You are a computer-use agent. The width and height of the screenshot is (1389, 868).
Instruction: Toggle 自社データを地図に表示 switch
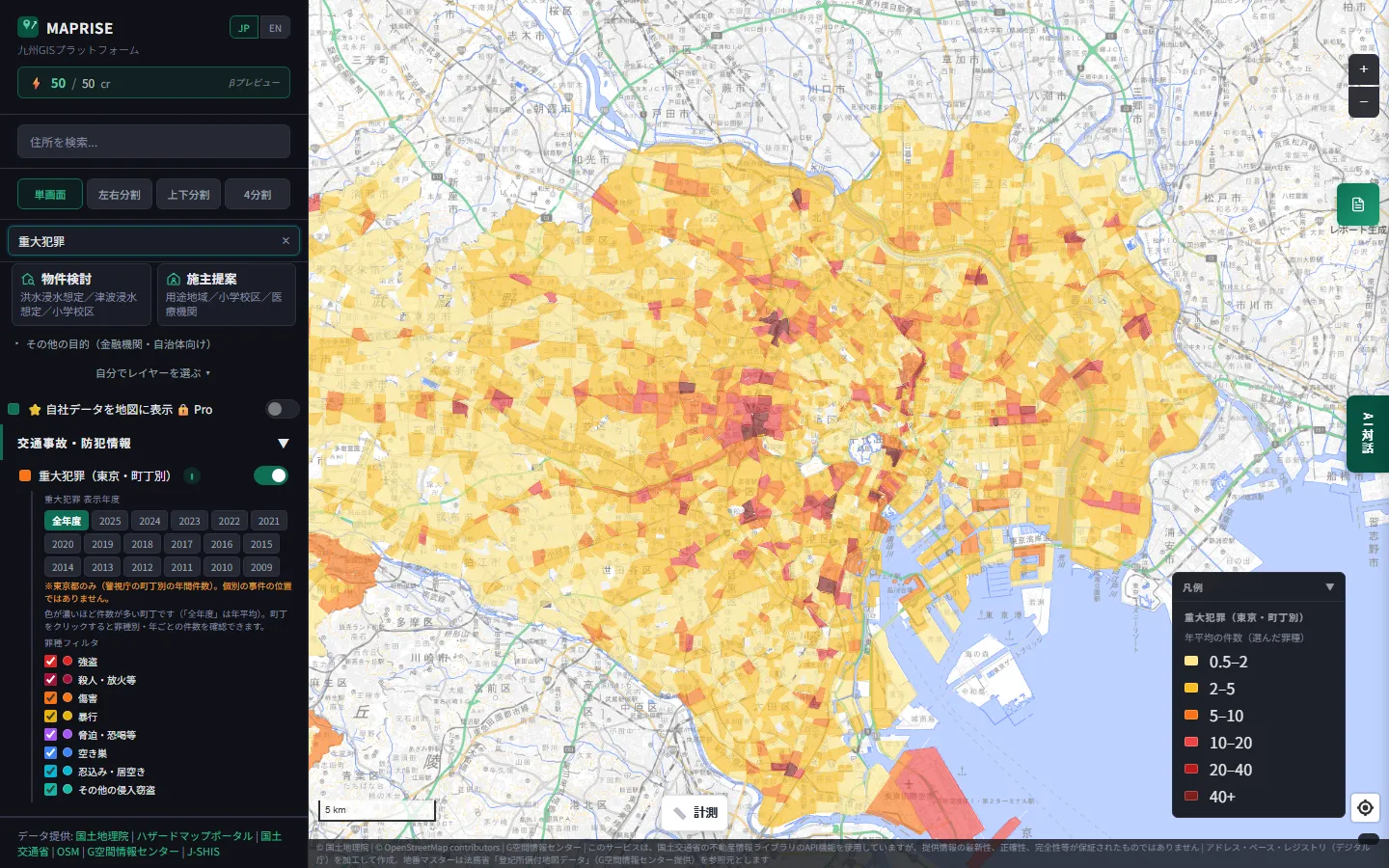(282, 409)
